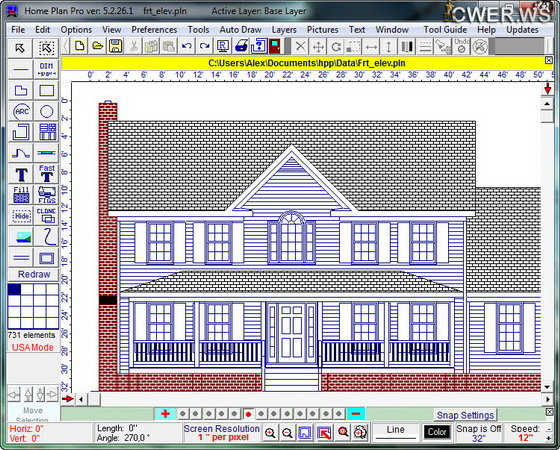Click the red minus zoom step button
Viewport: 560px width, 450px height.
point(356,414)
